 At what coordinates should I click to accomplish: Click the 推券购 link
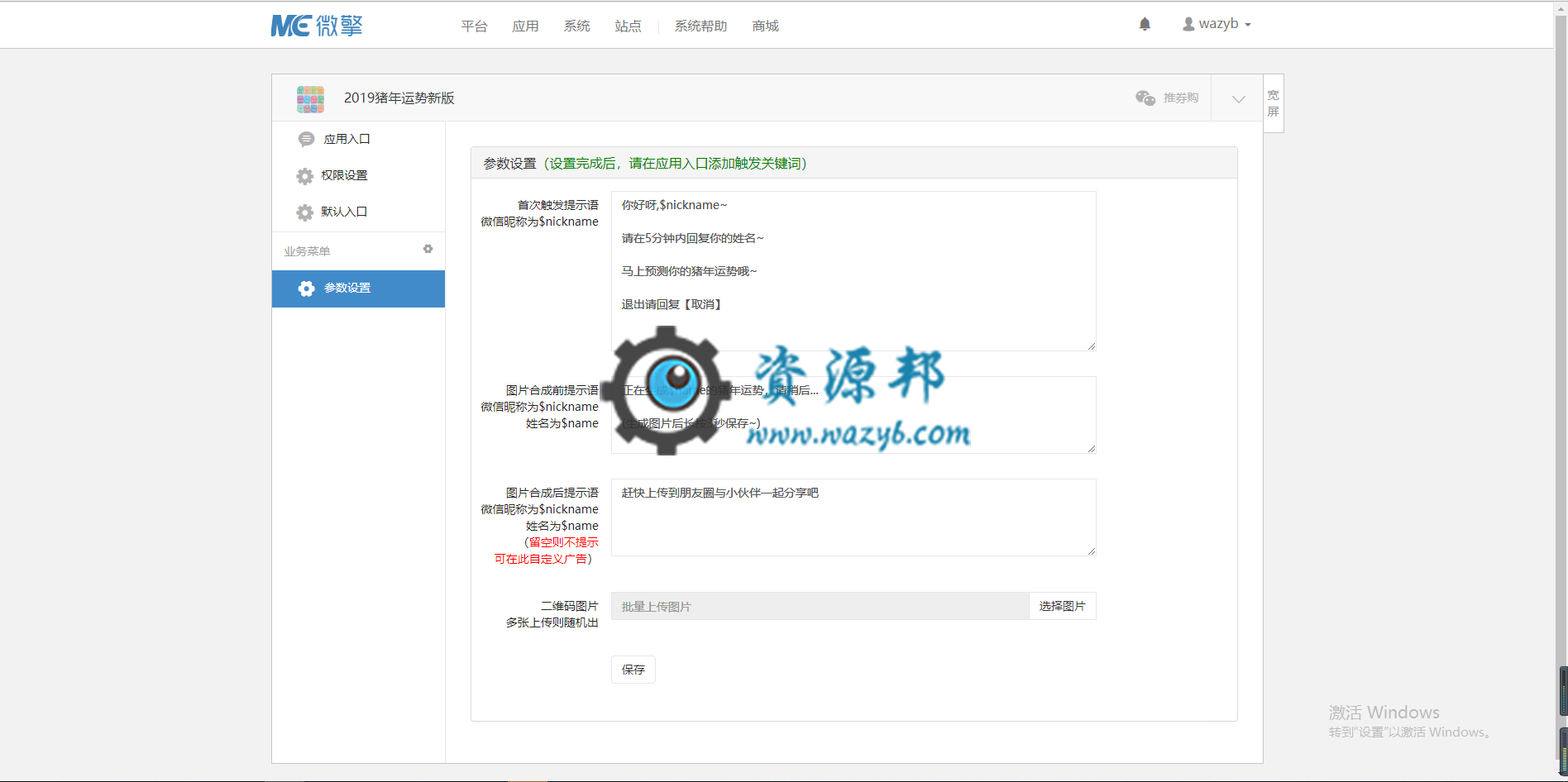(x=1180, y=98)
